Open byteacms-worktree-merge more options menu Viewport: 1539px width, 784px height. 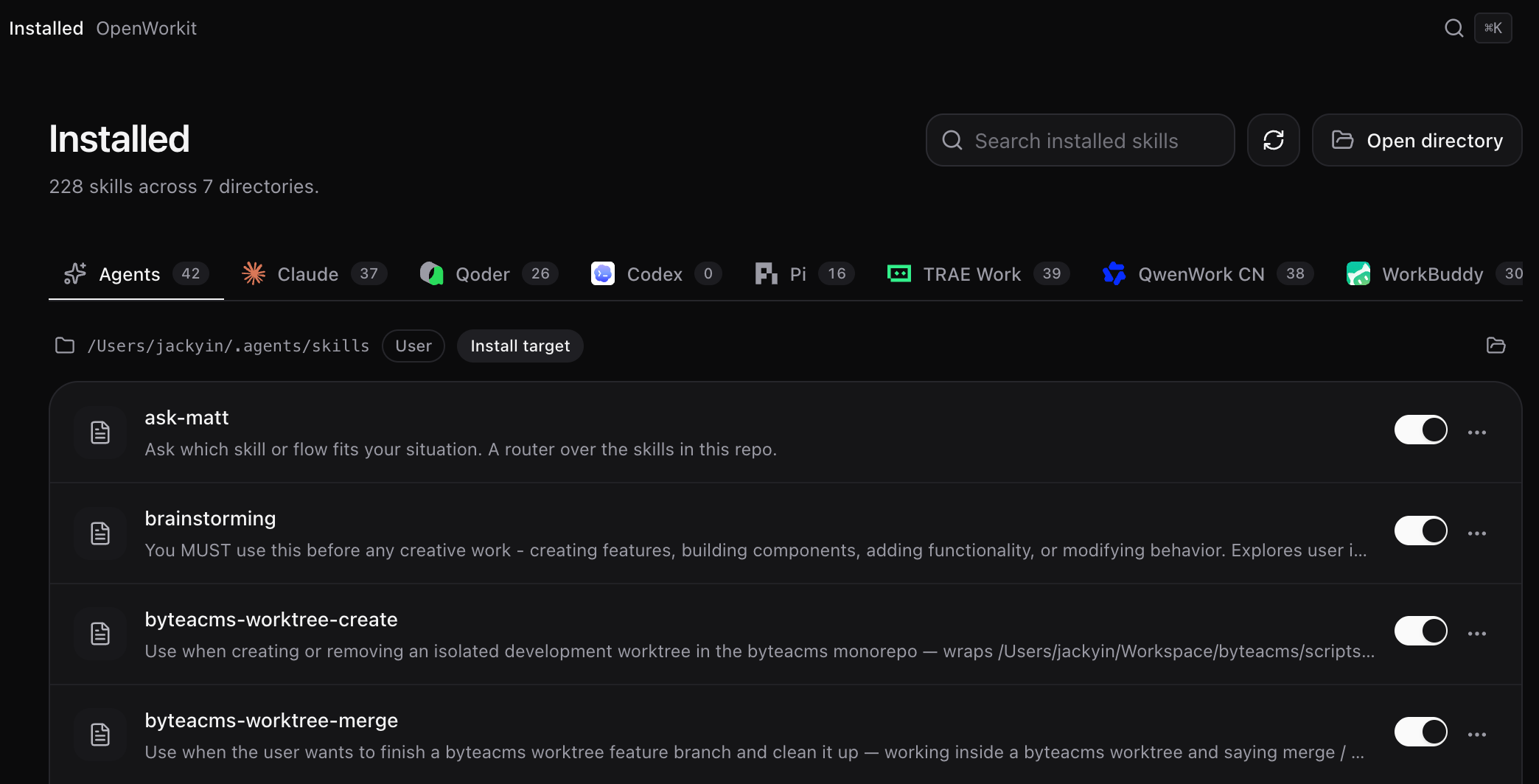[x=1476, y=735]
